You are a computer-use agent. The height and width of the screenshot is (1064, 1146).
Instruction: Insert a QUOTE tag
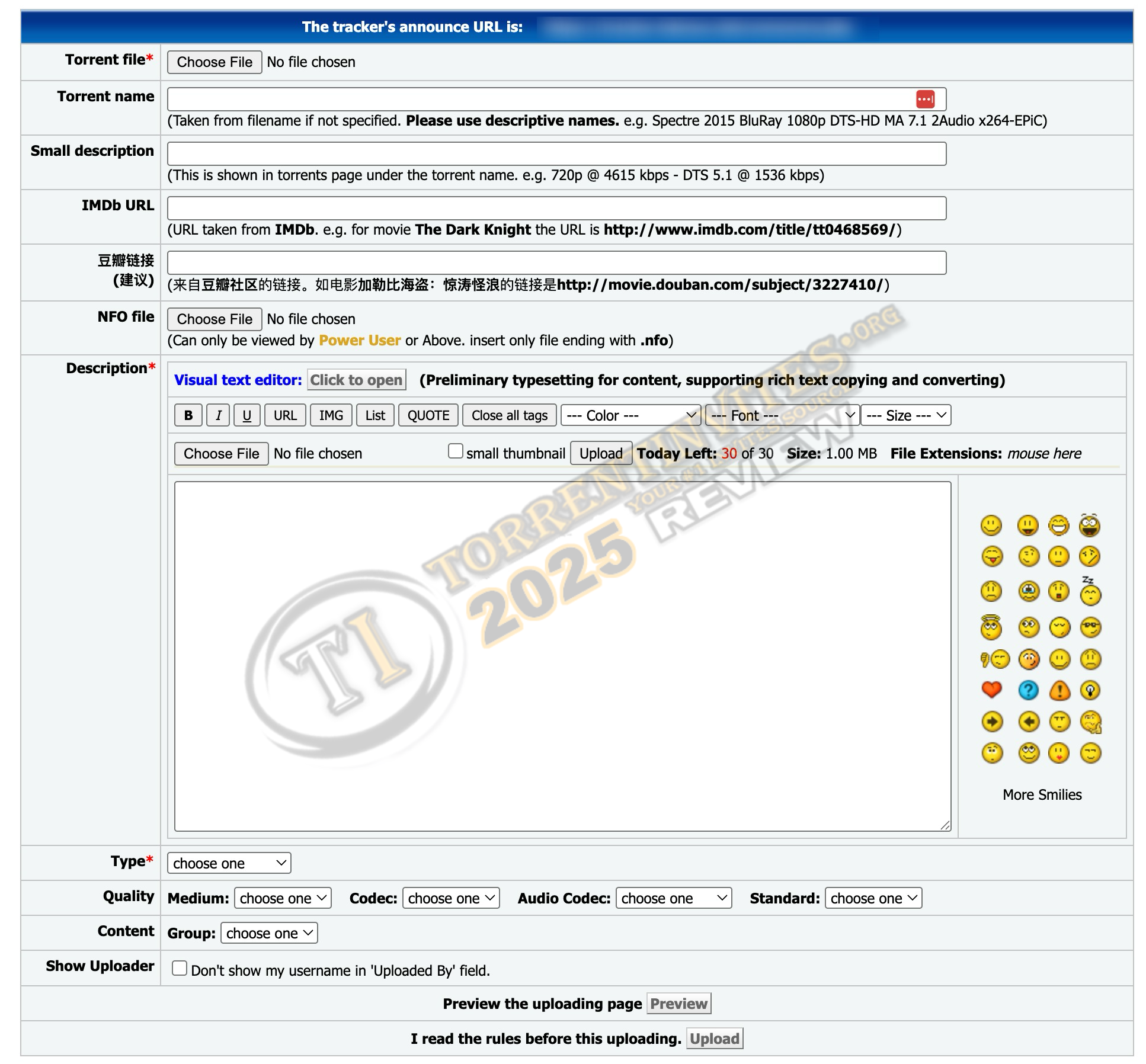click(x=428, y=415)
